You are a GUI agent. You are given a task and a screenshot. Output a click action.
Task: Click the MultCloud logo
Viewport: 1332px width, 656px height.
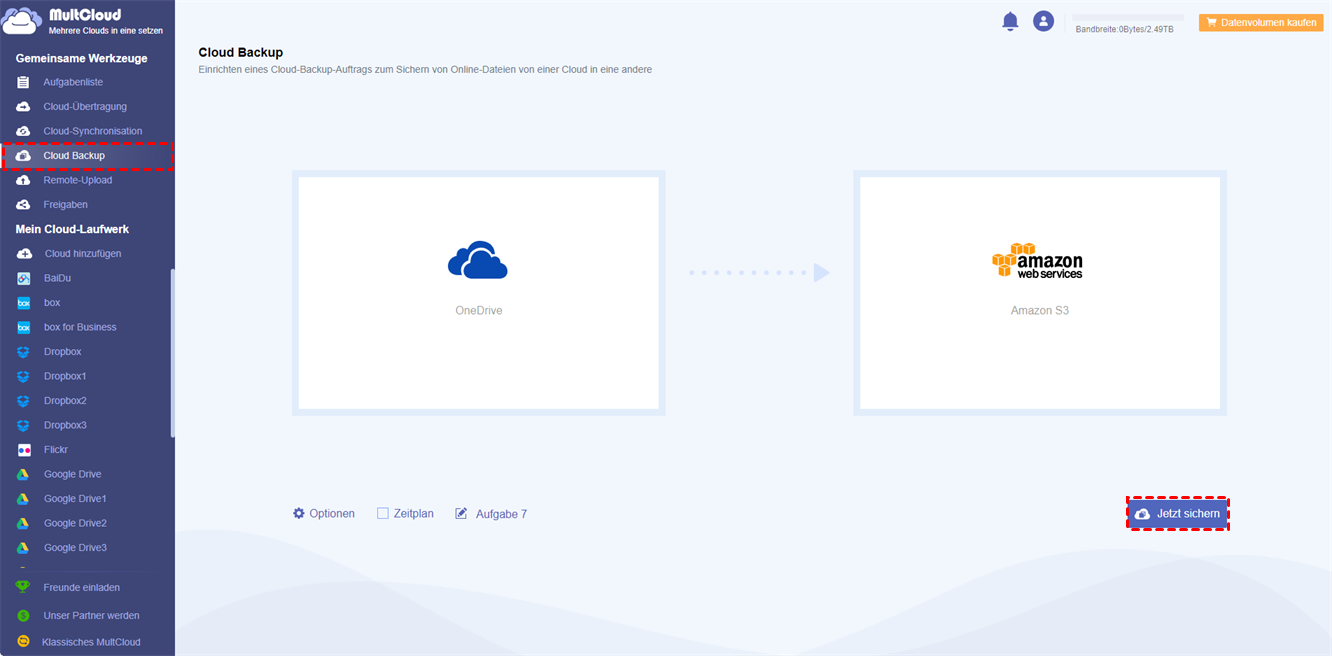[82, 21]
